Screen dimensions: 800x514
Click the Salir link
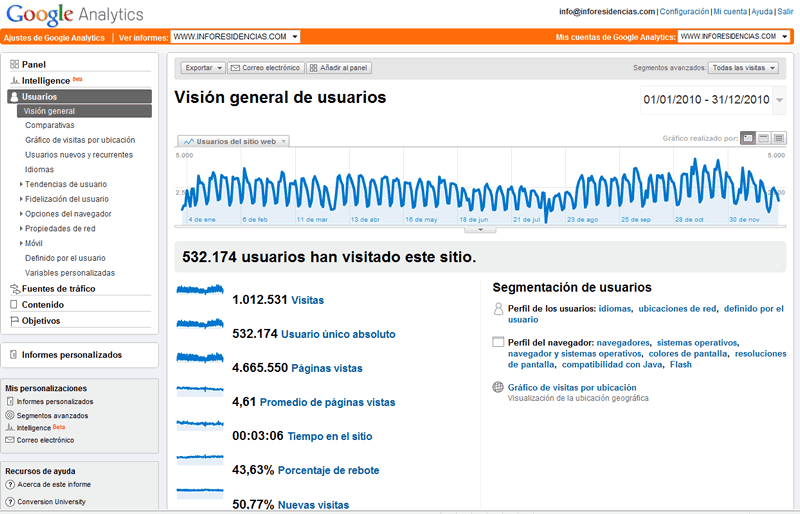click(785, 11)
